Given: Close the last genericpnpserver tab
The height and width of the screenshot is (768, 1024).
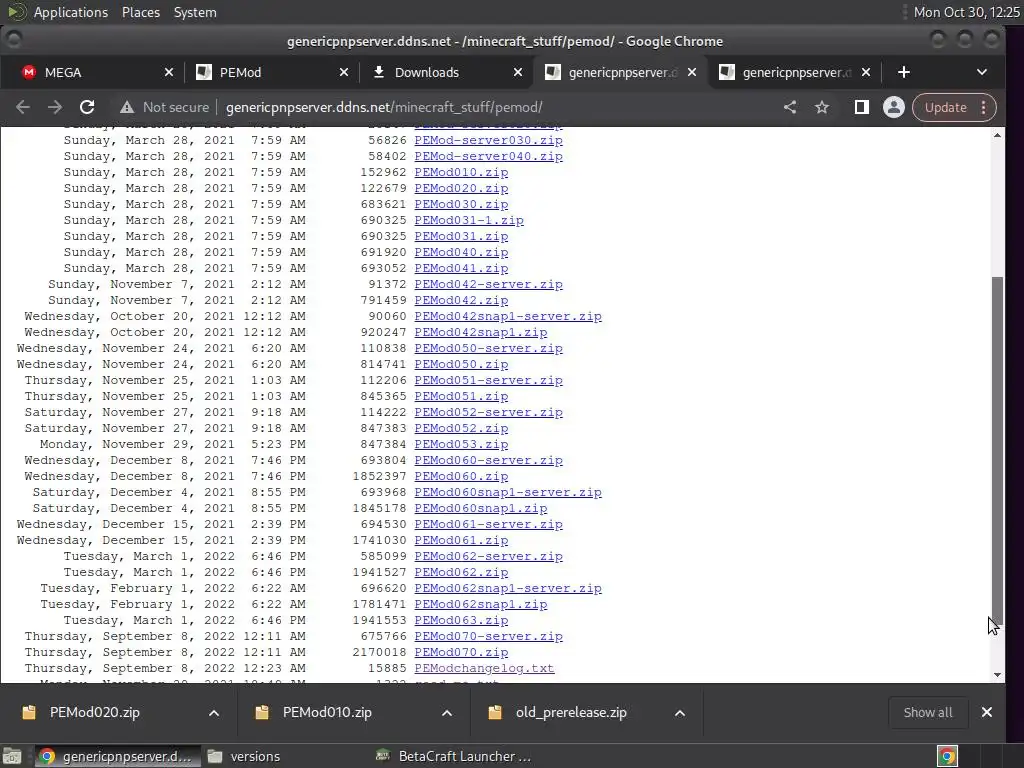Looking at the screenshot, I should (866, 72).
